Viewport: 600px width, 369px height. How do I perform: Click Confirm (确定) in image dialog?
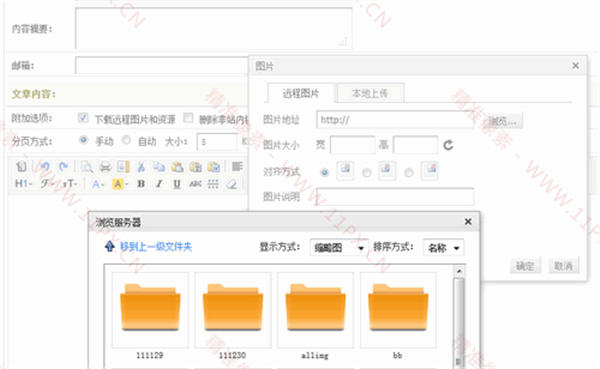pos(525,266)
